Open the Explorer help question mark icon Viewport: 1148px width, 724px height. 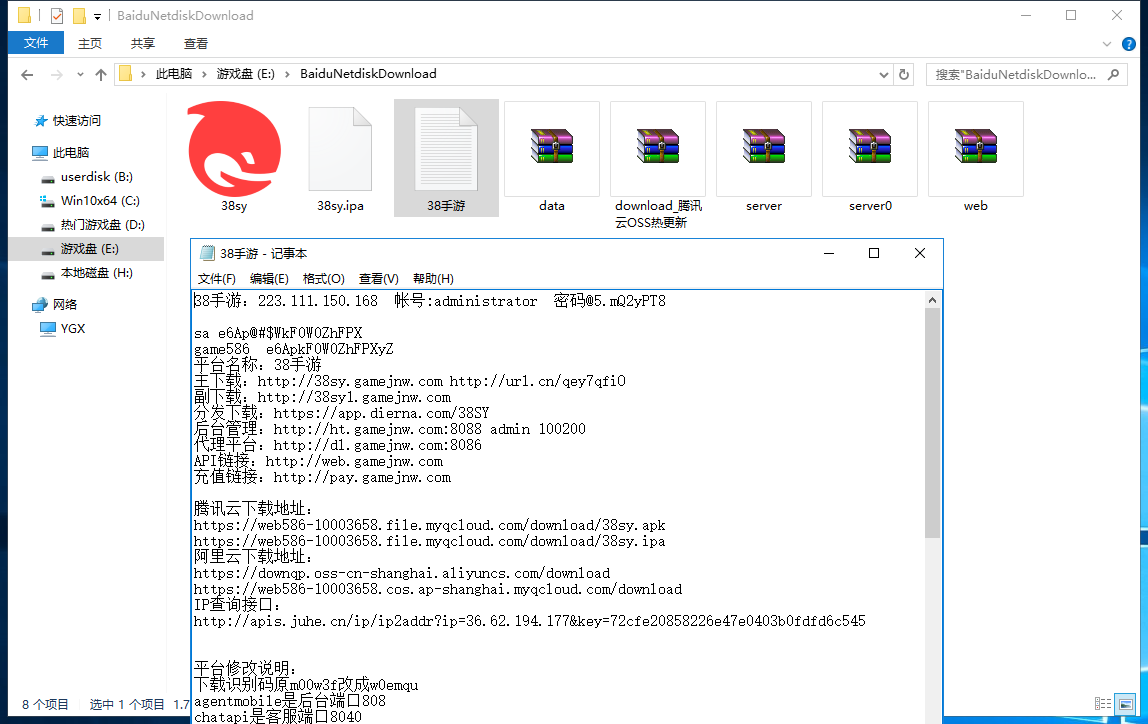click(x=1131, y=44)
